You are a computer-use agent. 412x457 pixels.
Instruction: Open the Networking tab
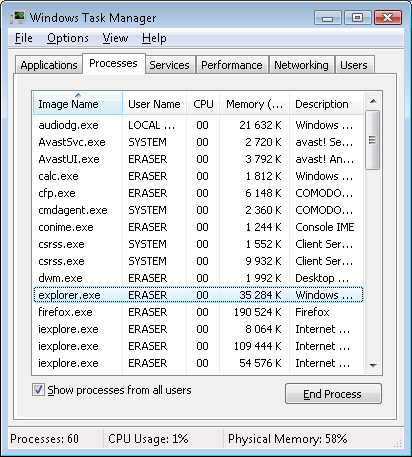pyautogui.click(x=301, y=65)
